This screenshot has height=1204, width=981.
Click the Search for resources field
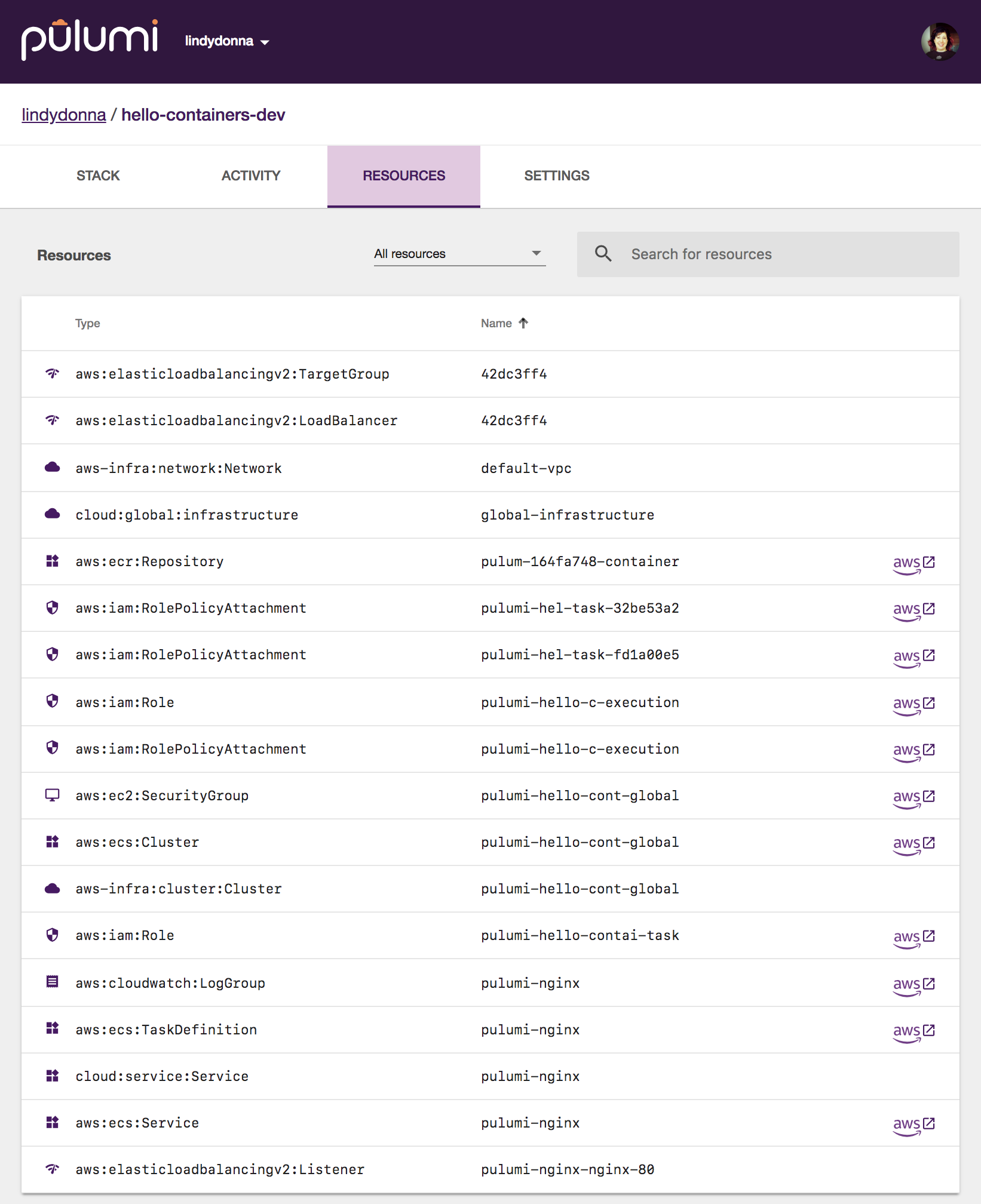(768, 254)
